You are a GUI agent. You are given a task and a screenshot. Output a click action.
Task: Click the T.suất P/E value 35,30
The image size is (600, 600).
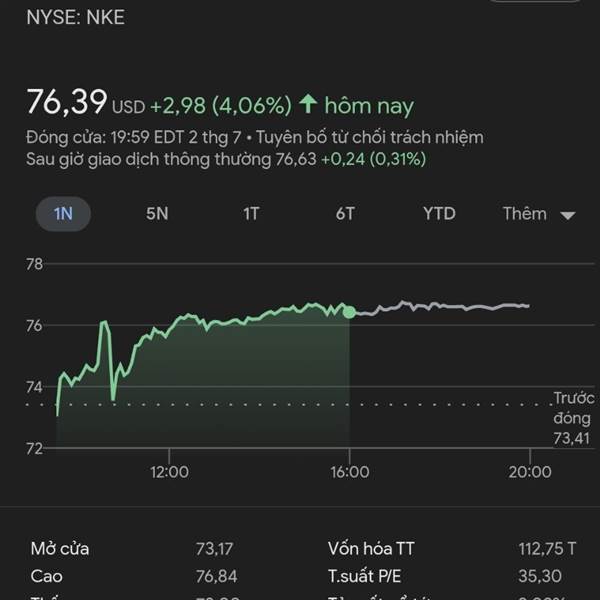540,576
